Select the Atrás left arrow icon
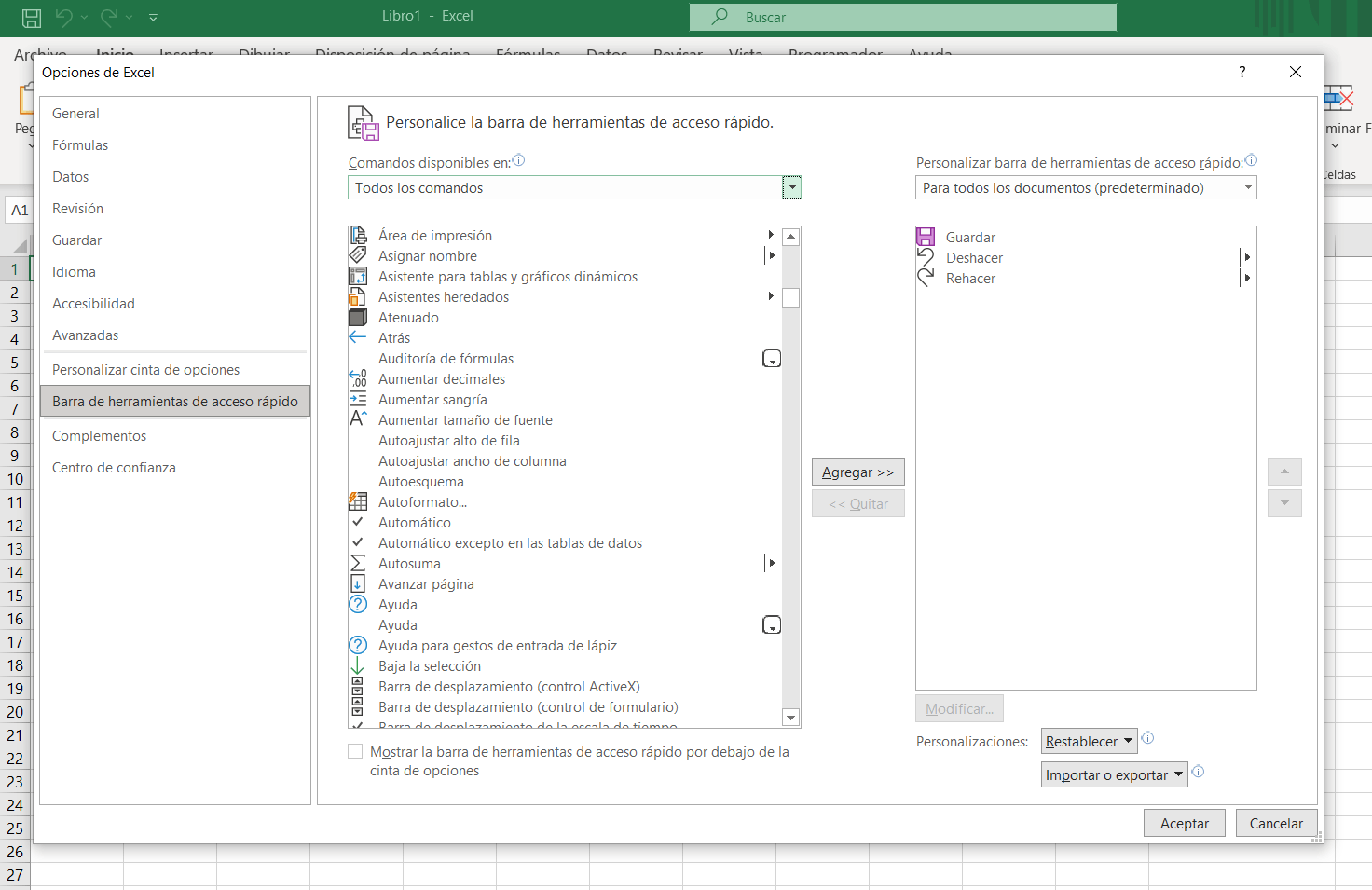Screen dimensions: 1372x890 [x=358, y=338]
